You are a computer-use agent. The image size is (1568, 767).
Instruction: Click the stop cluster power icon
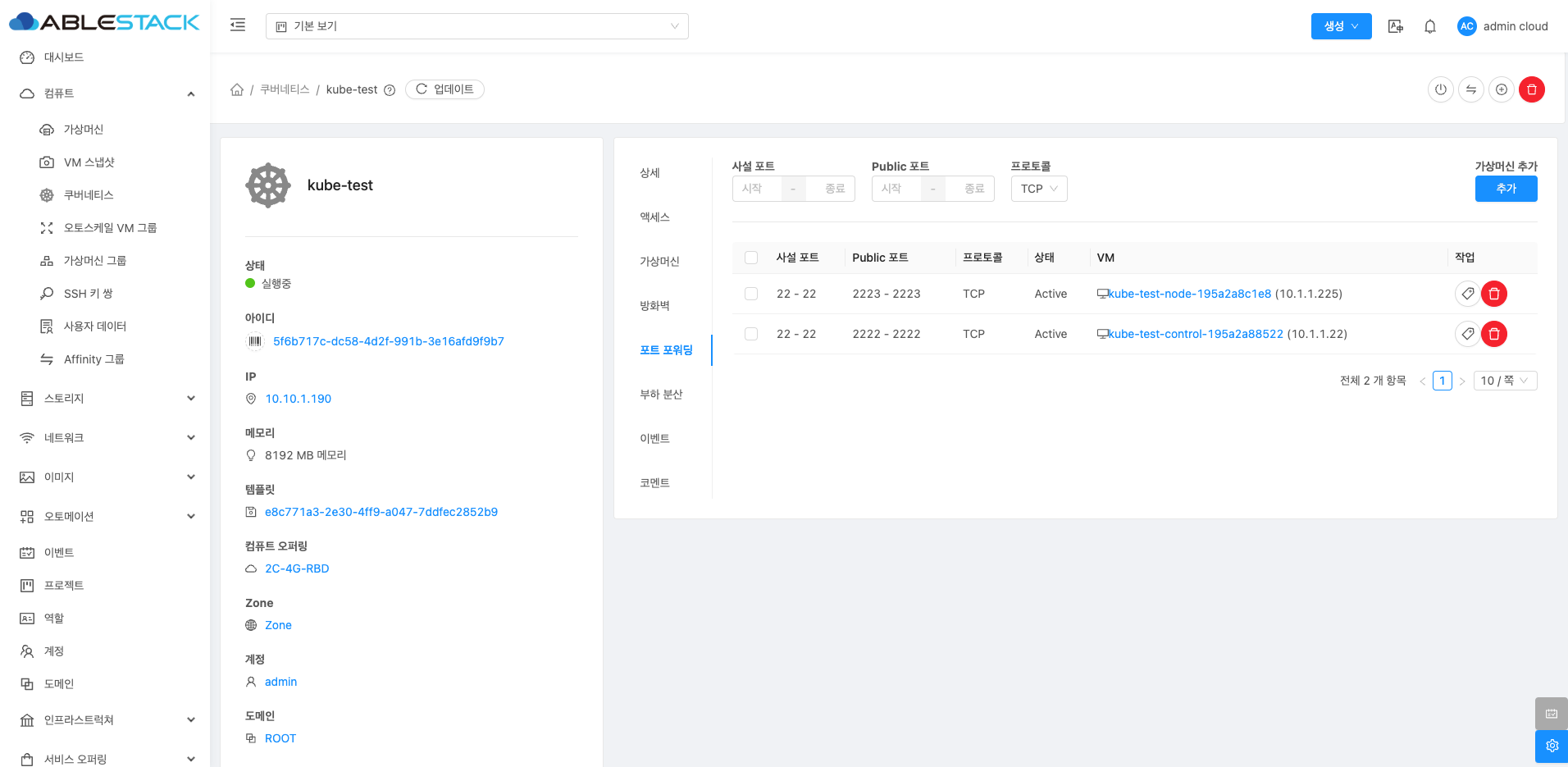(x=1440, y=89)
